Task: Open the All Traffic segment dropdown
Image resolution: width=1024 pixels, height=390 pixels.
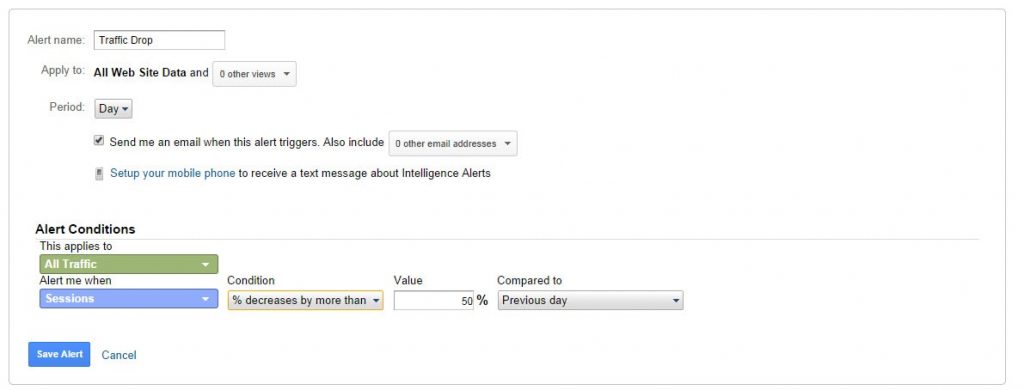Action: tap(129, 264)
